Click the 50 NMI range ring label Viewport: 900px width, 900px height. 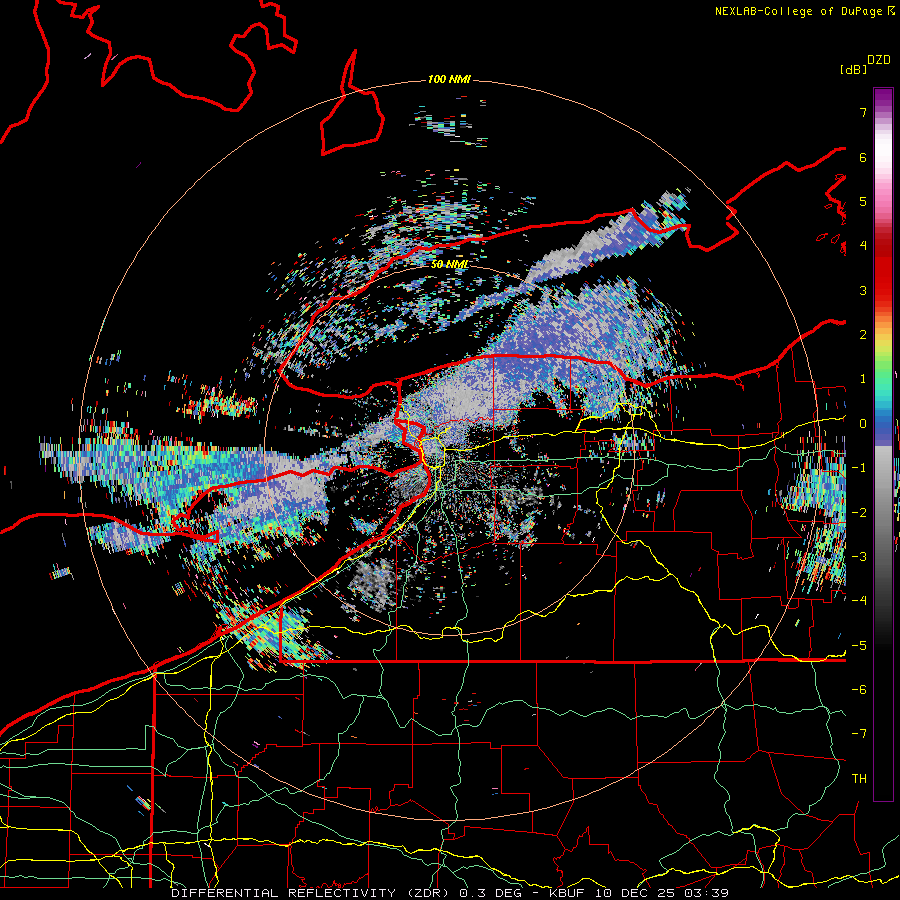click(449, 264)
